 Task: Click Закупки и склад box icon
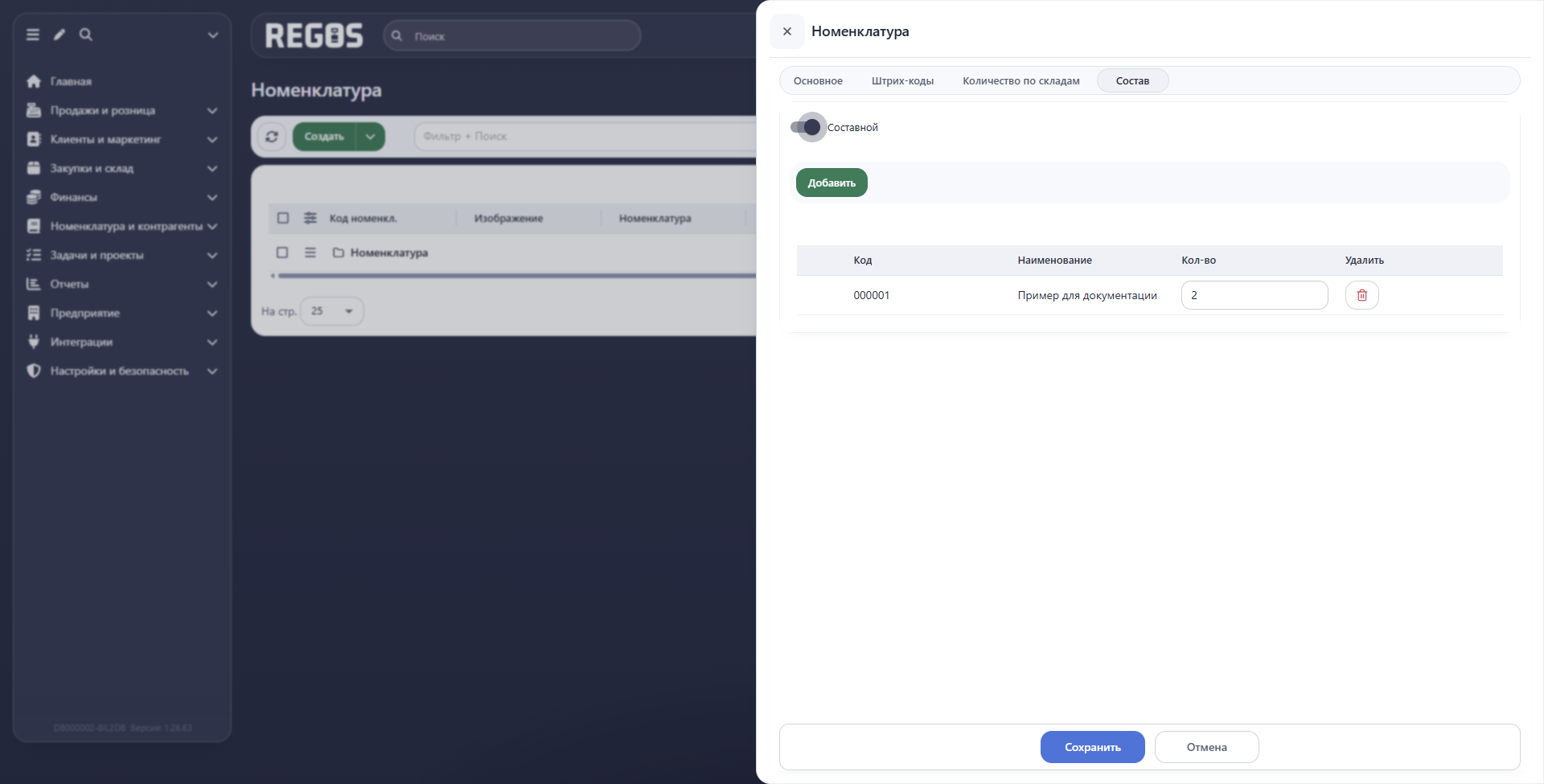point(34,168)
